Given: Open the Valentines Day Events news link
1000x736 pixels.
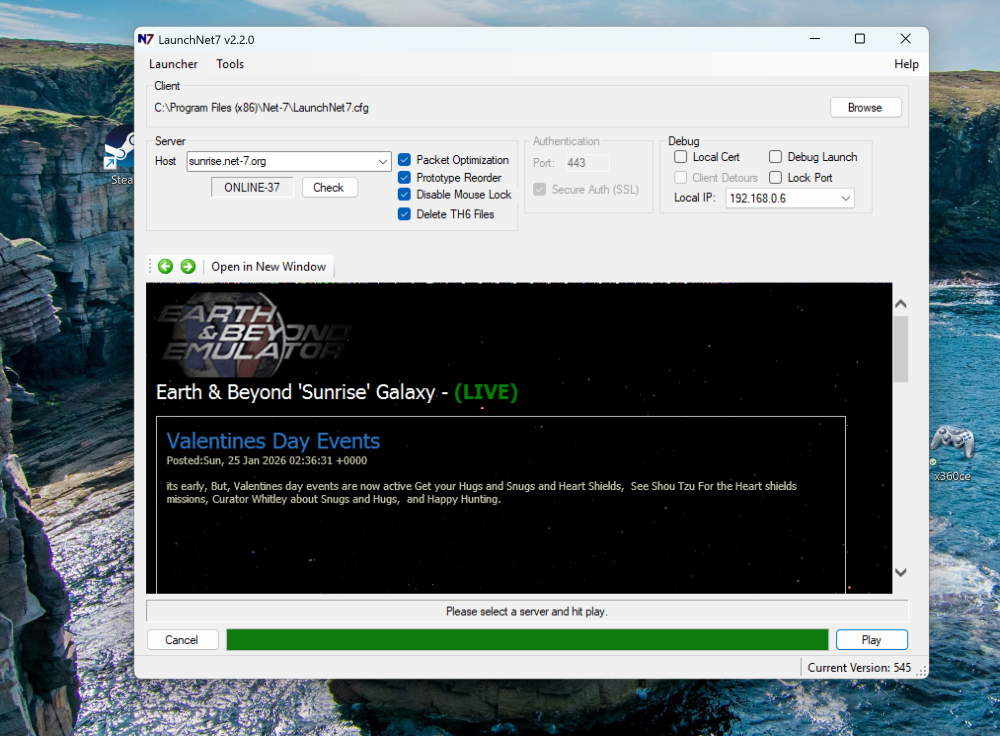Looking at the screenshot, I should coord(273,441).
